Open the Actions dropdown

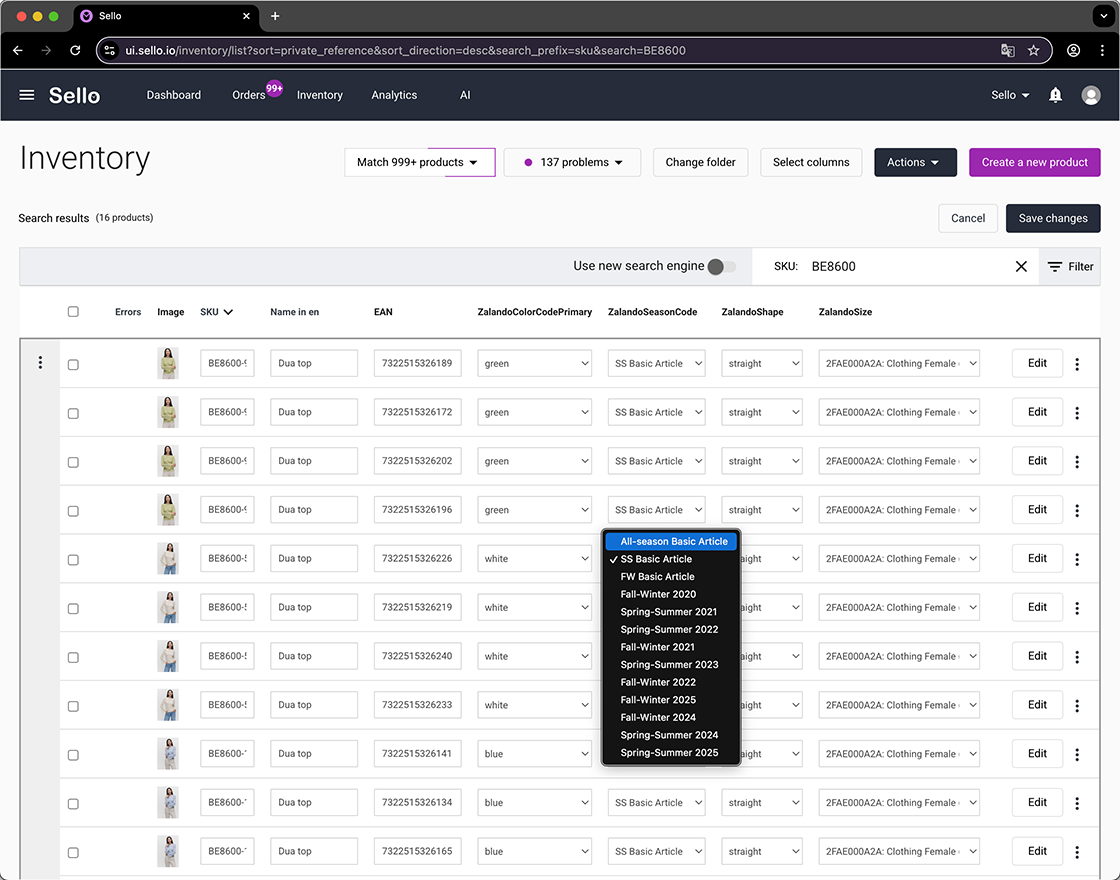tap(915, 161)
